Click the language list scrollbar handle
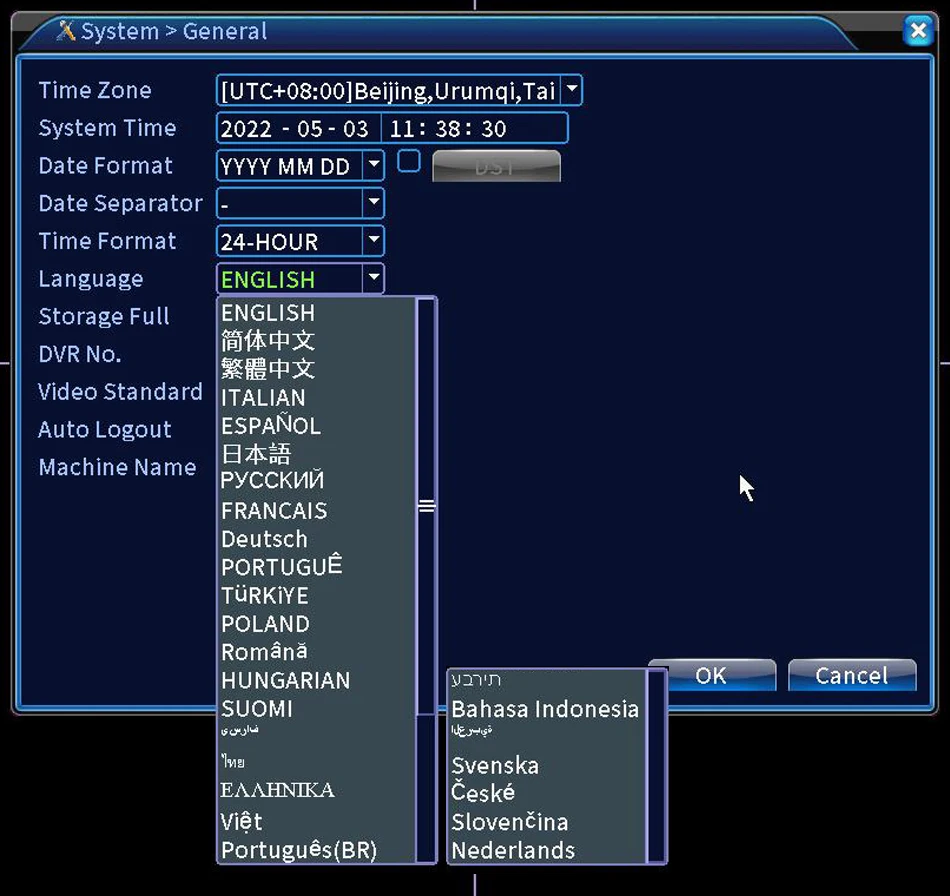 tap(426, 506)
